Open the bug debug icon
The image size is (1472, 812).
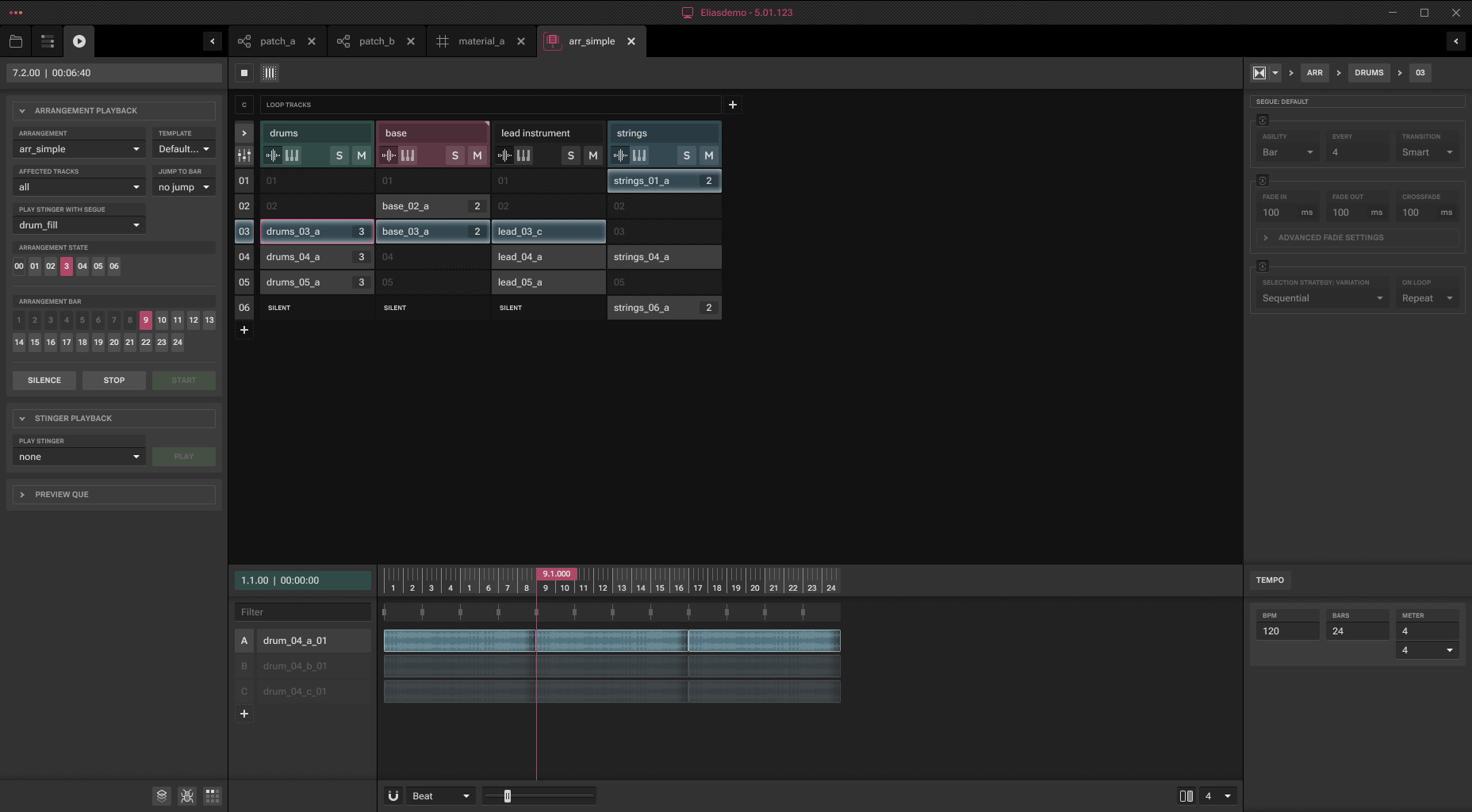(x=187, y=796)
